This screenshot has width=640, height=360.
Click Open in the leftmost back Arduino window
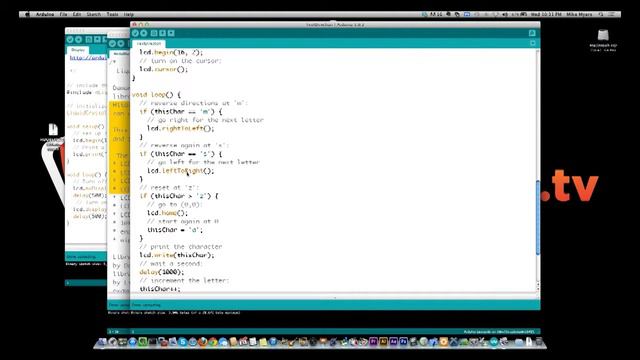click(97, 40)
